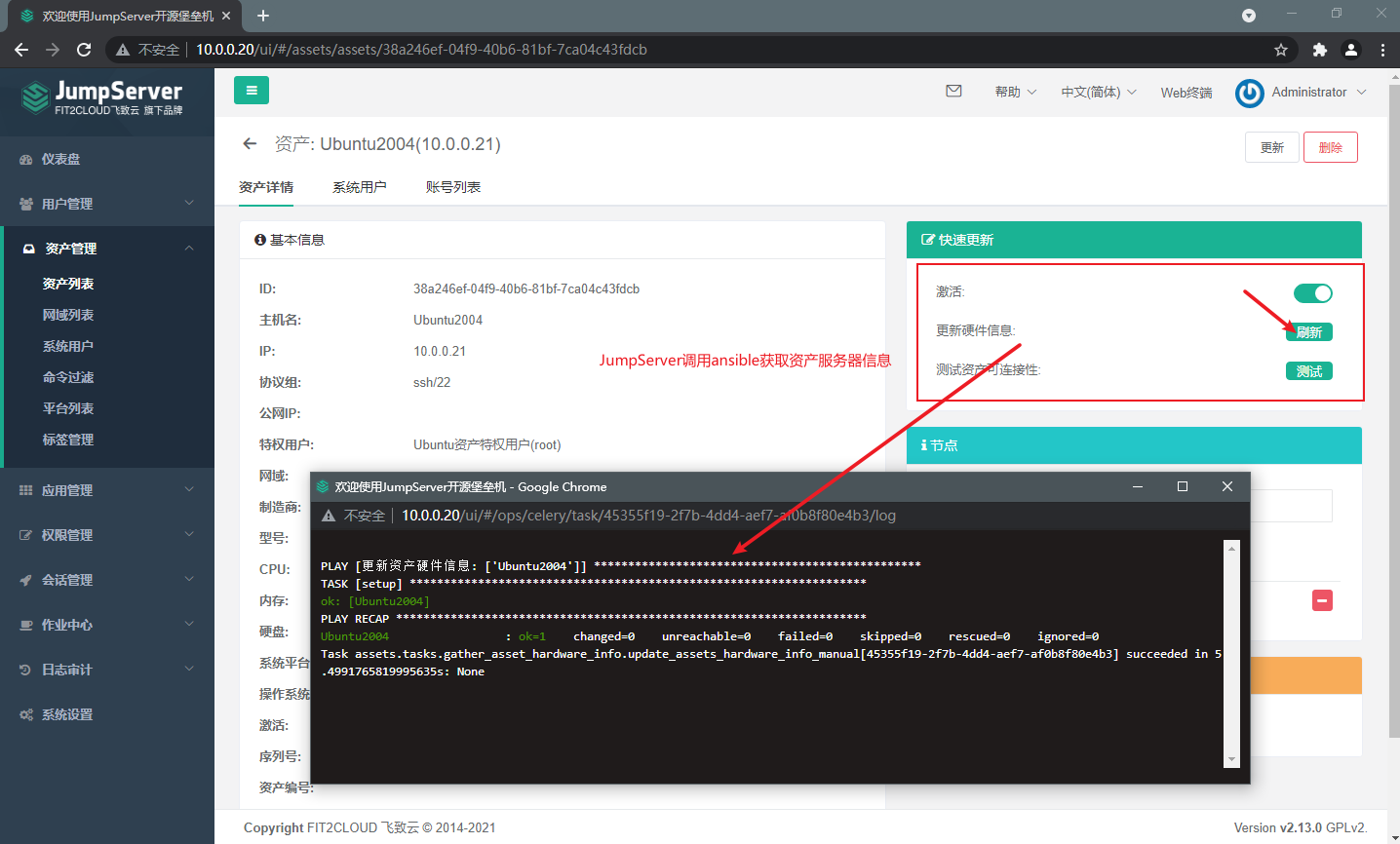1400x844 pixels.
Task: Open a new Chrome tab
Action: [263, 16]
